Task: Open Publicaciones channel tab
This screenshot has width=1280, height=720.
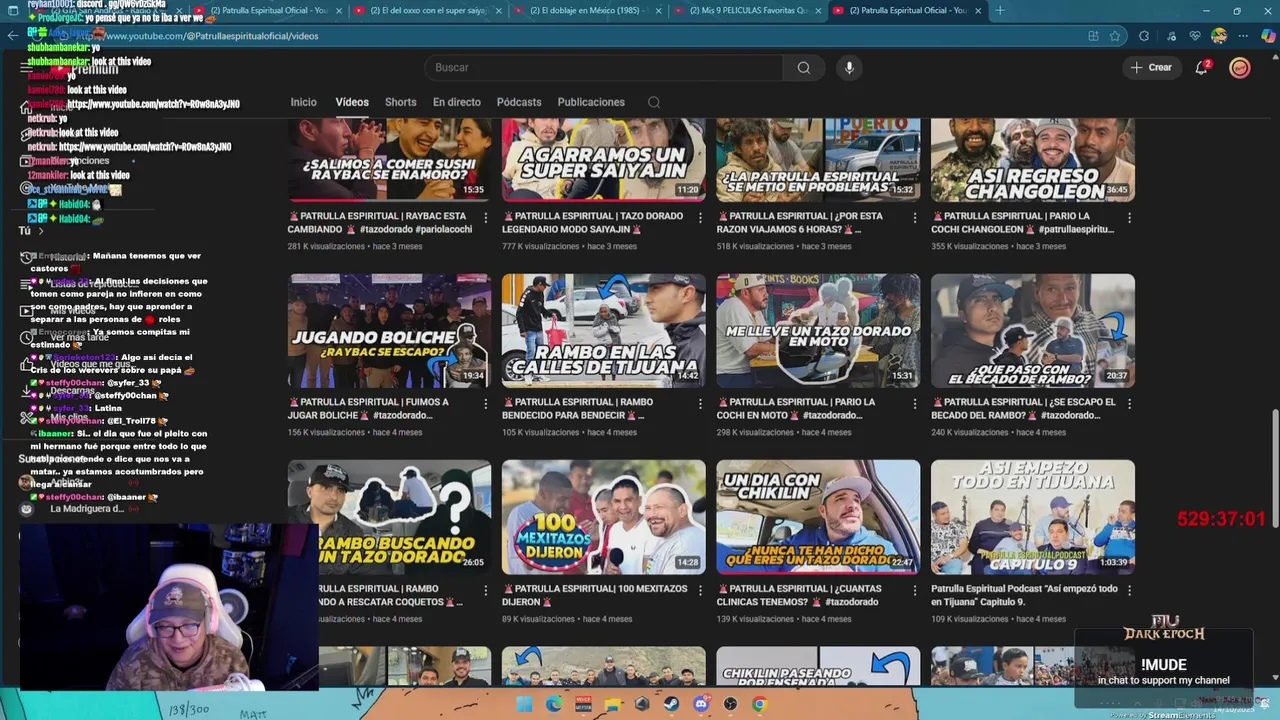Action: pyautogui.click(x=591, y=102)
